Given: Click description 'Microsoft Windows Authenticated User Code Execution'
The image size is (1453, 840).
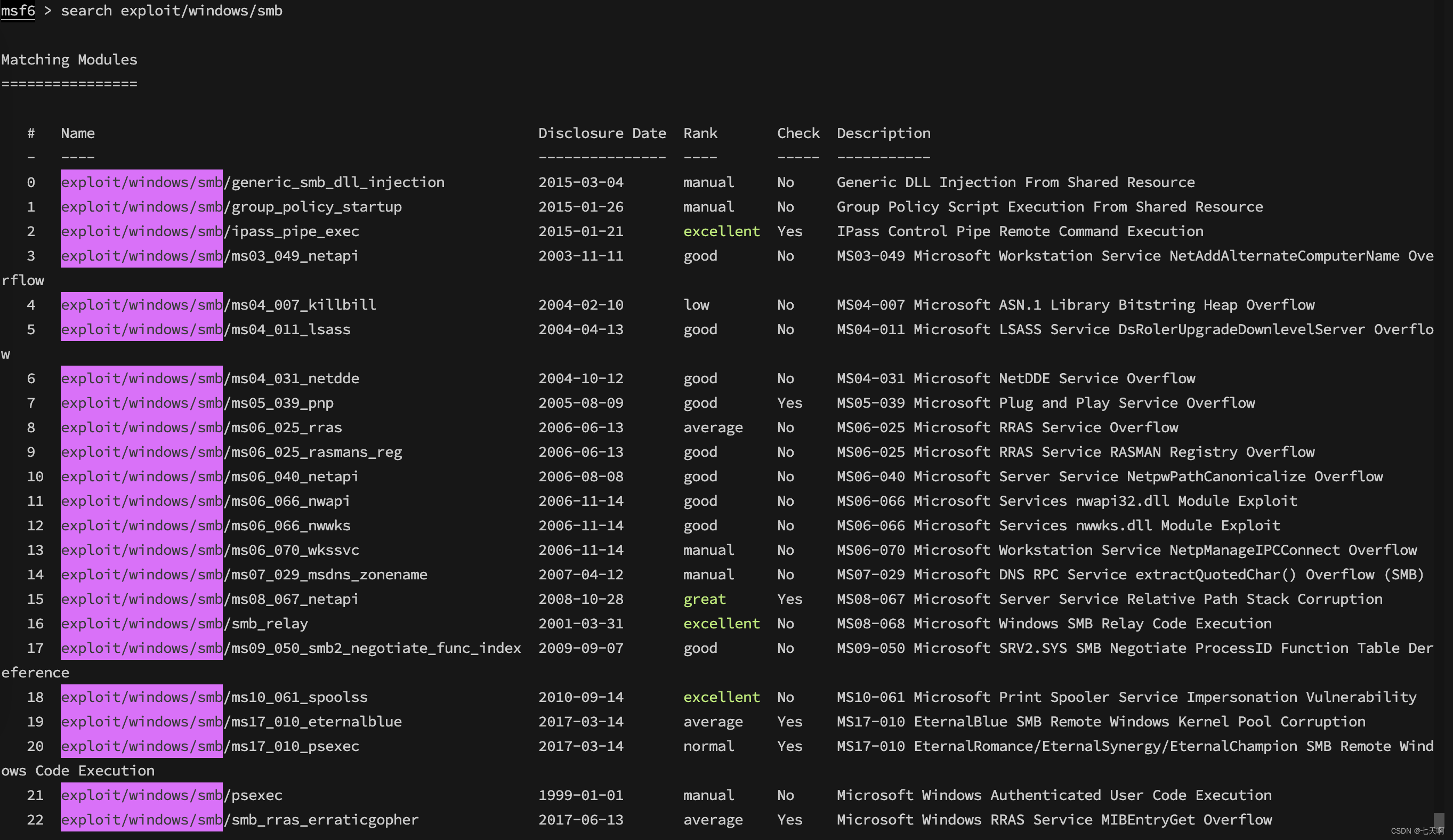Looking at the screenshot, I should 1054,795.
